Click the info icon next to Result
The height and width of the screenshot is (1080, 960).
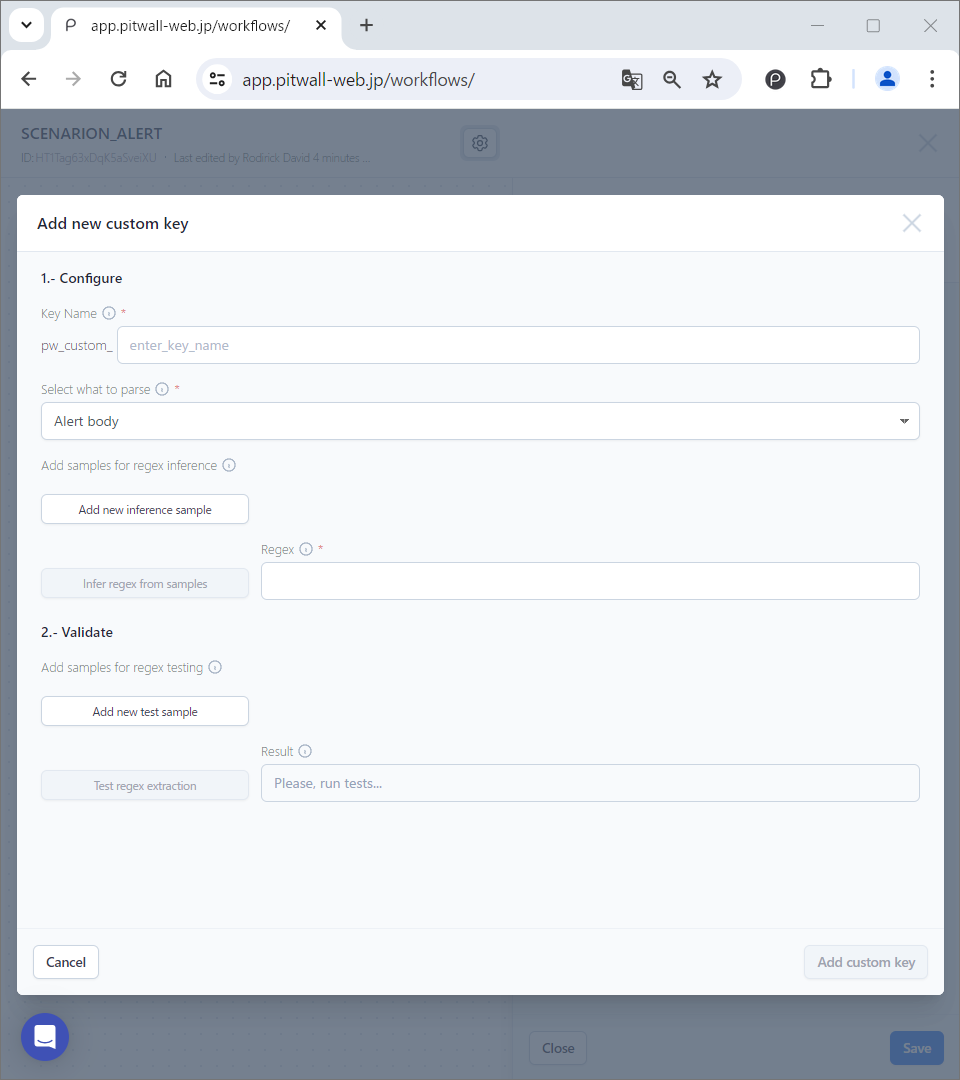[305, 750]
